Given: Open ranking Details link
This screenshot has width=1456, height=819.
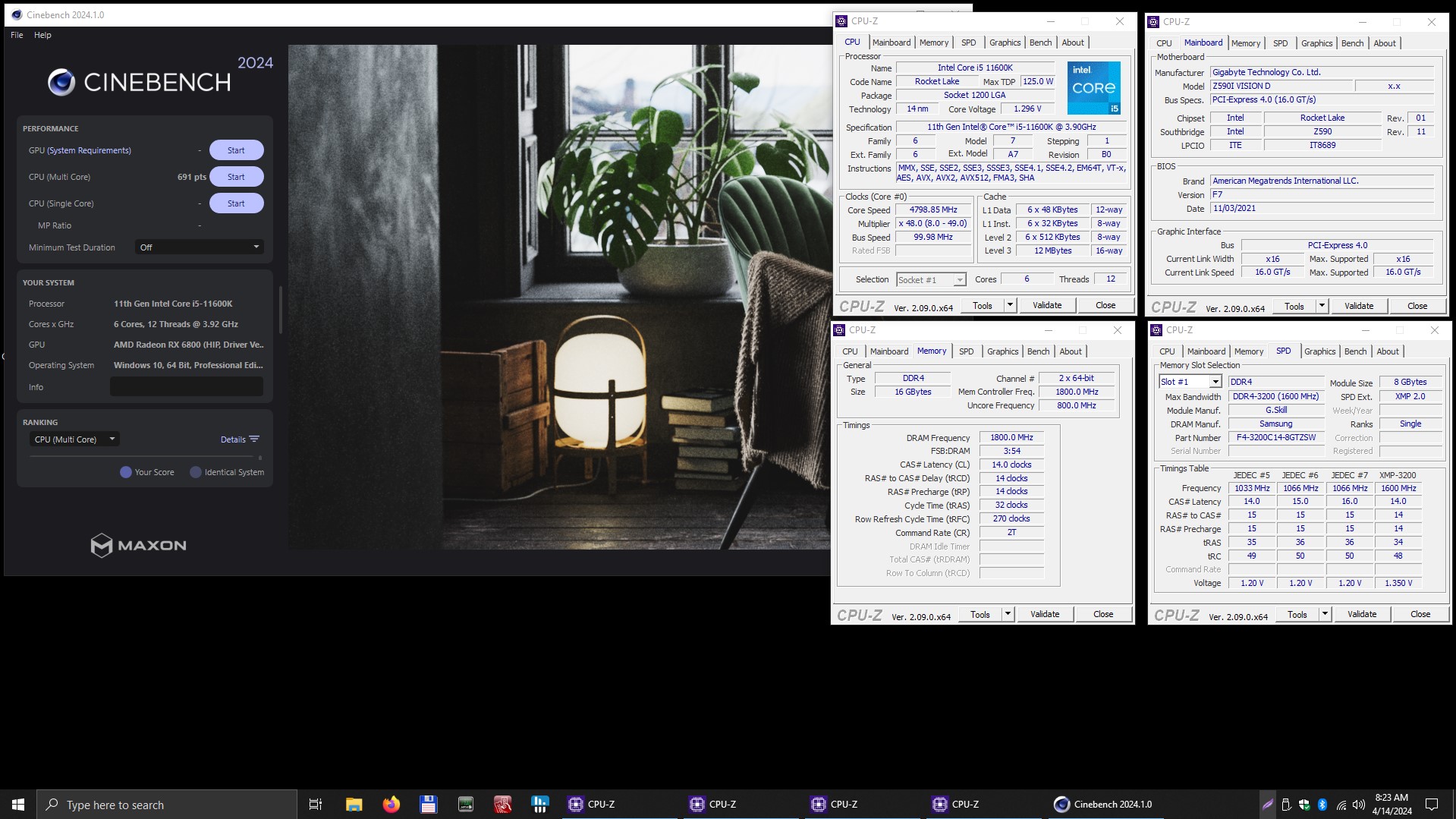Looking at the screenshot, I should [x=233, y=439].
